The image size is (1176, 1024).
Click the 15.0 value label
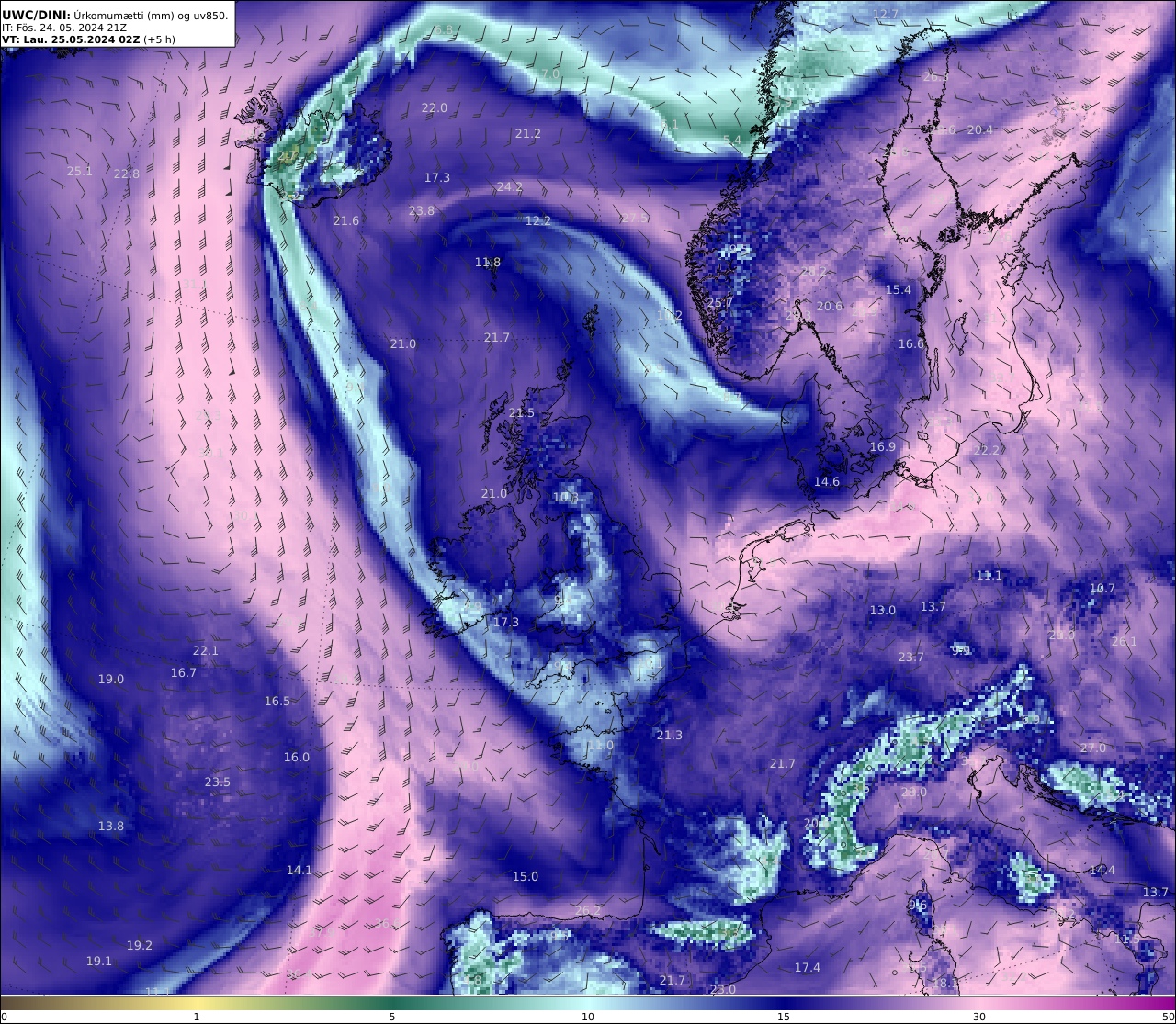coord(526,876)
